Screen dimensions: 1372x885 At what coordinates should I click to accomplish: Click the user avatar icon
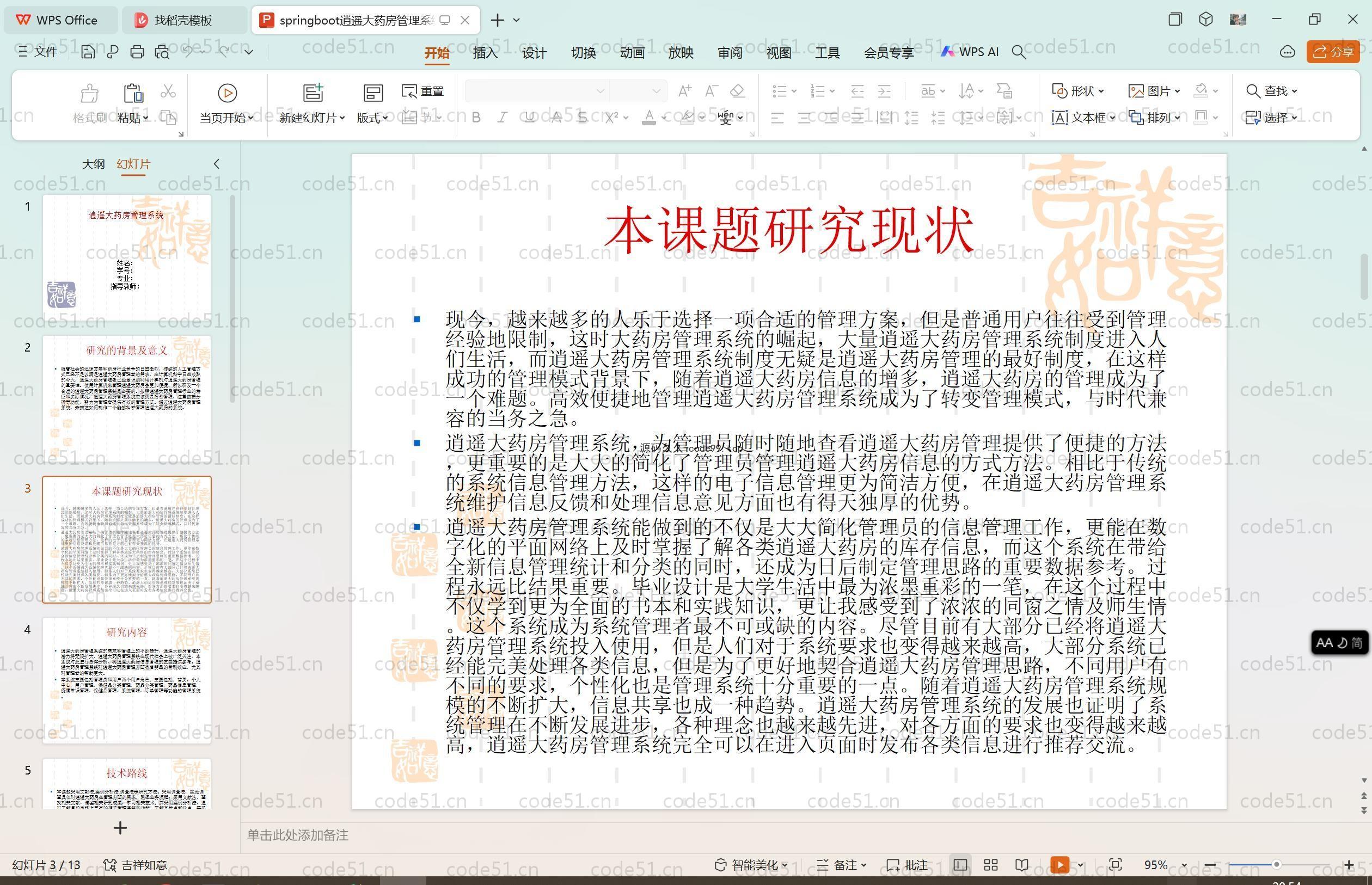pos(1238,20)
